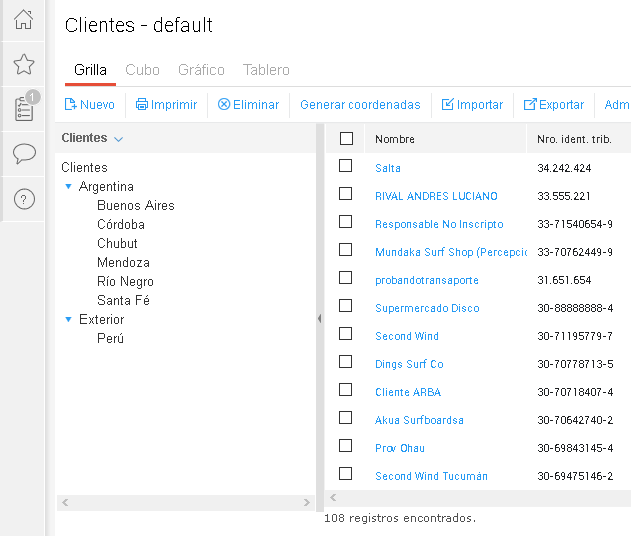
Task: Tick the select-all header checkbox
Action: (x=346, y=139)
